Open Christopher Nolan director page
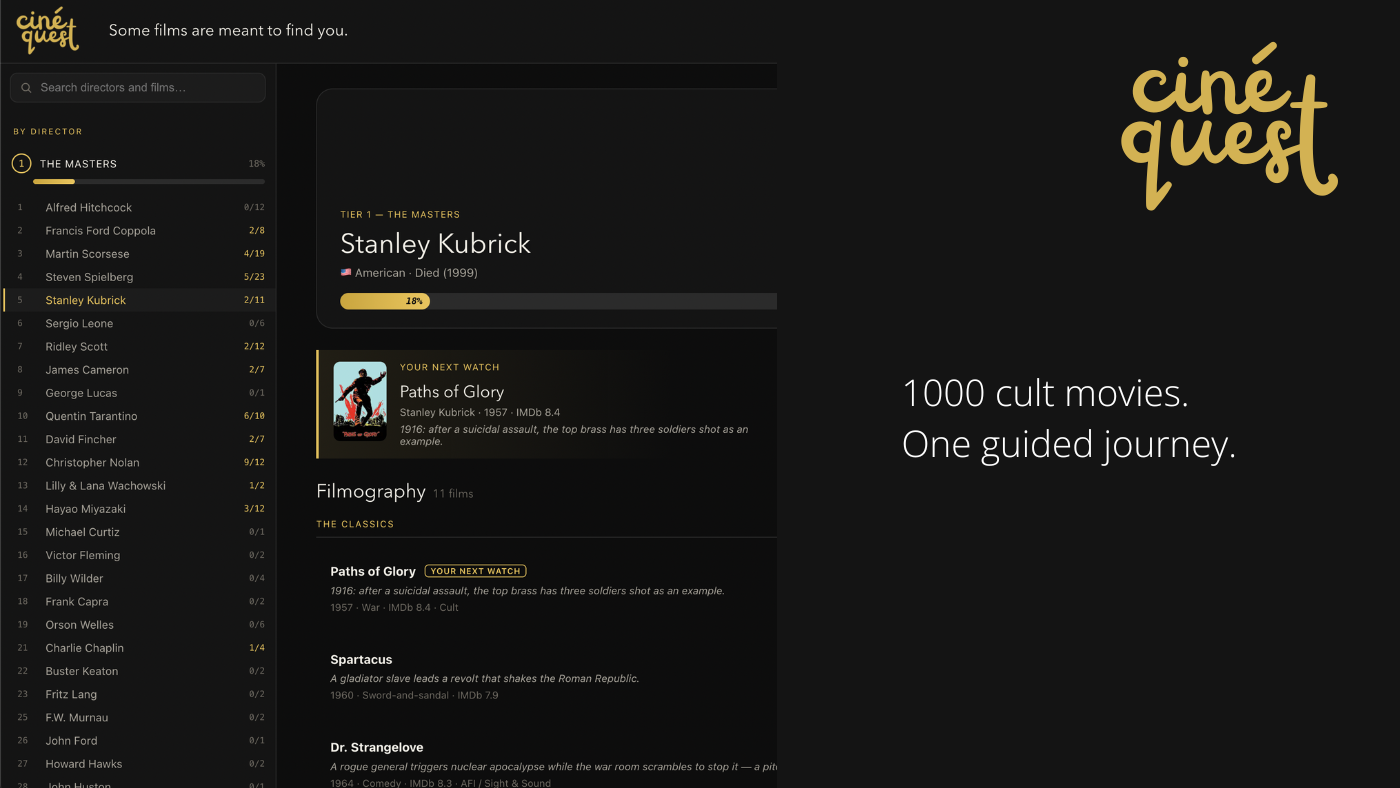1400x788 pixels. [x=138, y=462]
